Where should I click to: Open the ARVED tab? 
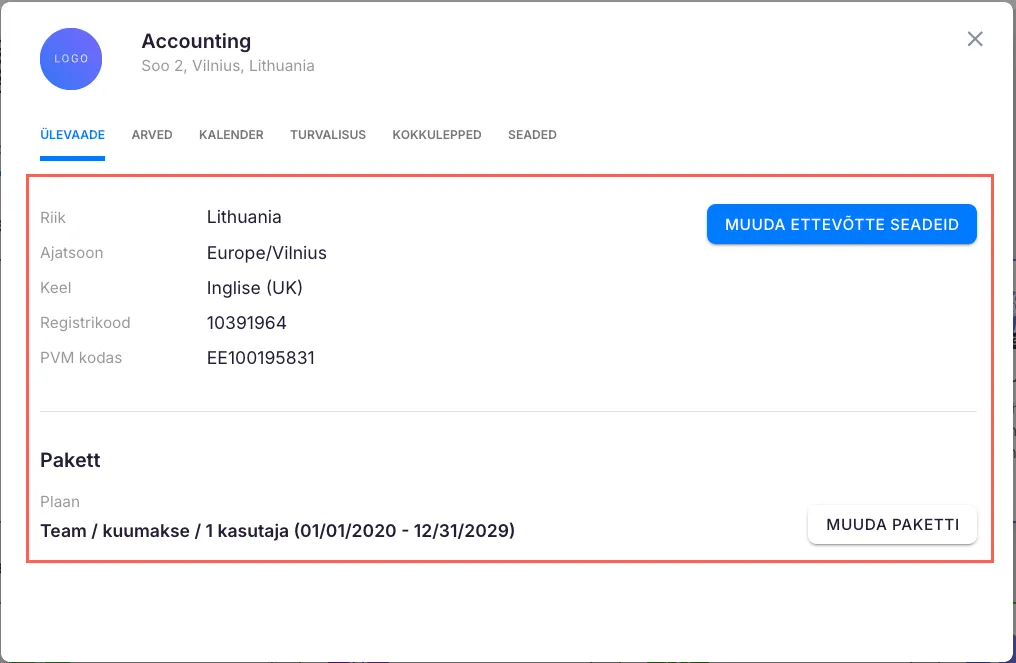tap(152, 135)
